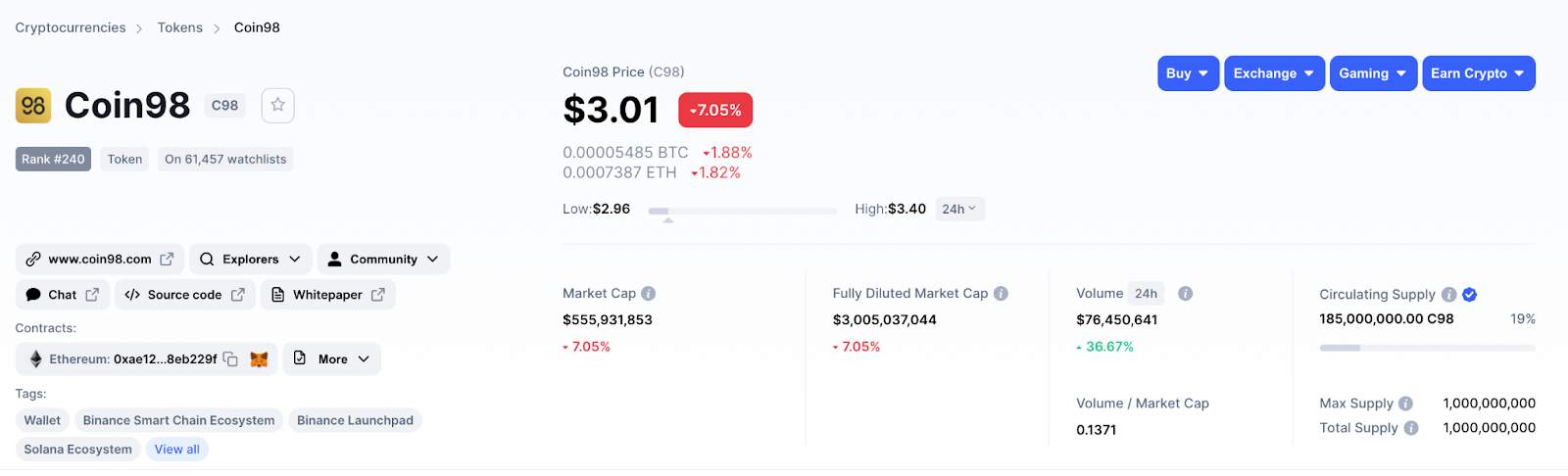Go to Tokens breadcrumb
The image size is (1568, 476).
(x=180, y=27)
